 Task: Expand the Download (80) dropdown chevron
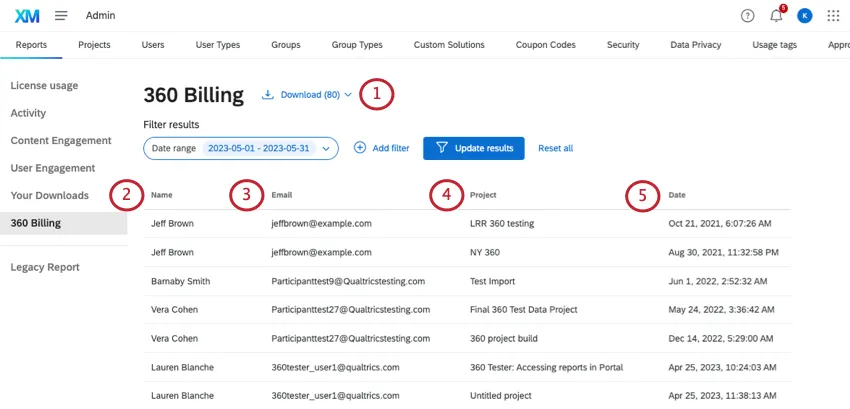pos(348,95)
